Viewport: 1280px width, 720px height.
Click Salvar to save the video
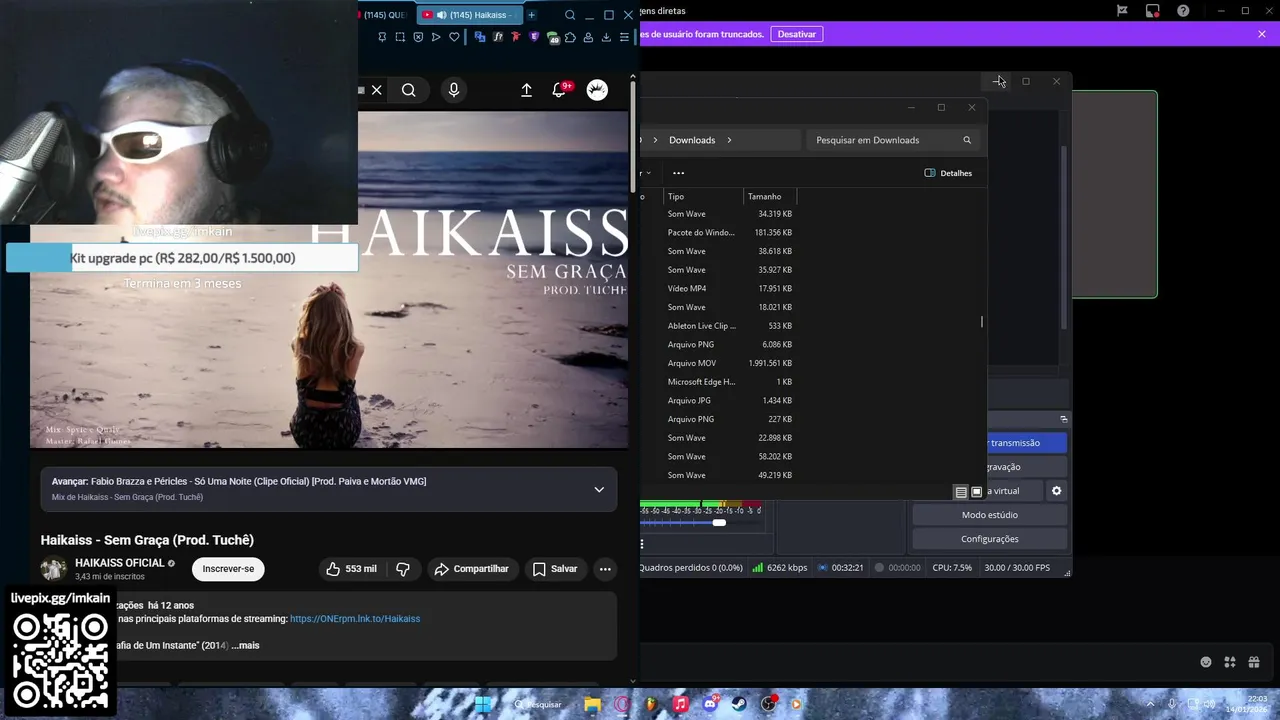[555, 569]
